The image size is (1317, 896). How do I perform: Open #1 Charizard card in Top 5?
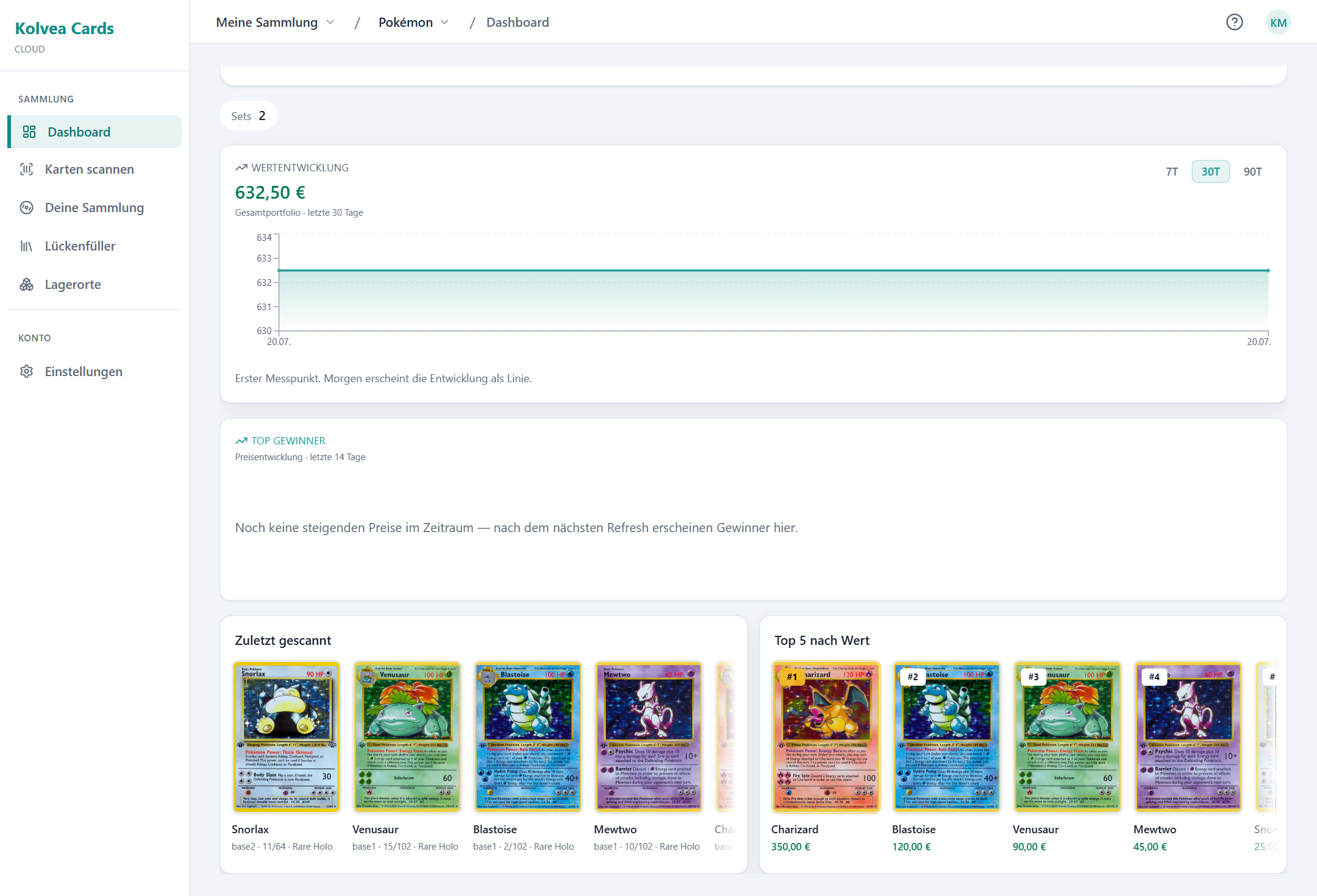tap(826, 737)
